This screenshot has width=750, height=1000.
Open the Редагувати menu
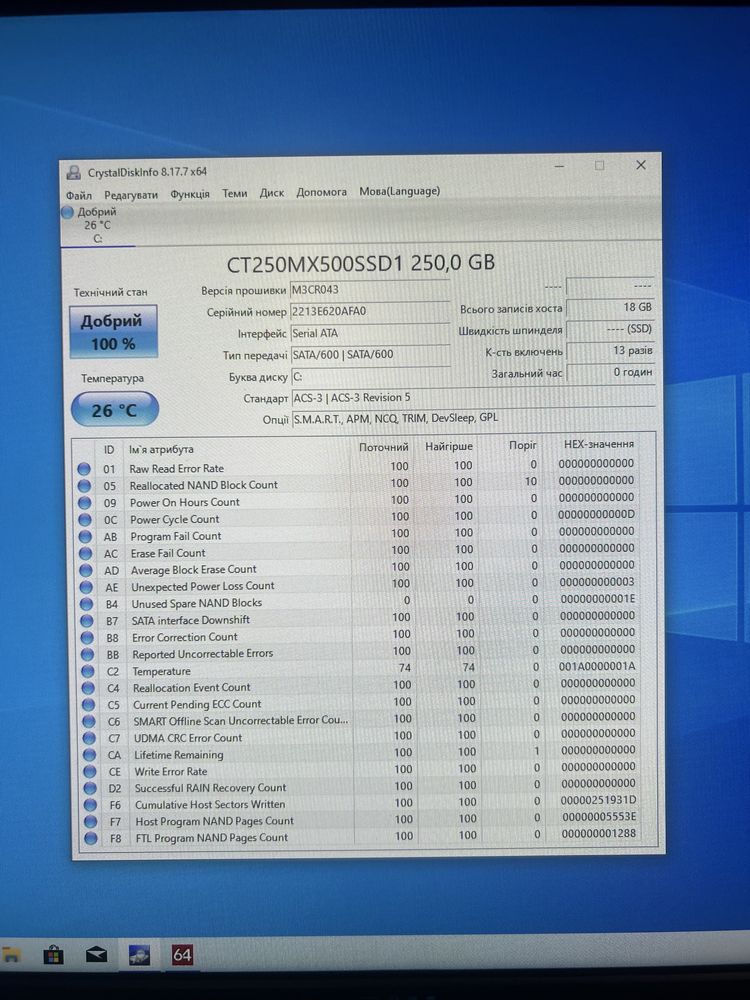[131, 195]
